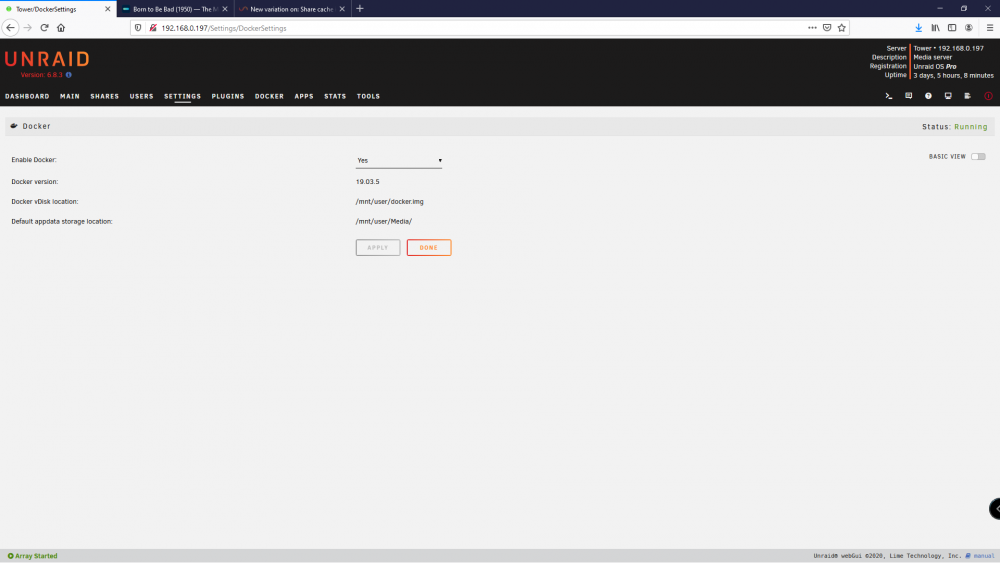
Task: Open the Tools menu
Action: click(x=368, y=96)
